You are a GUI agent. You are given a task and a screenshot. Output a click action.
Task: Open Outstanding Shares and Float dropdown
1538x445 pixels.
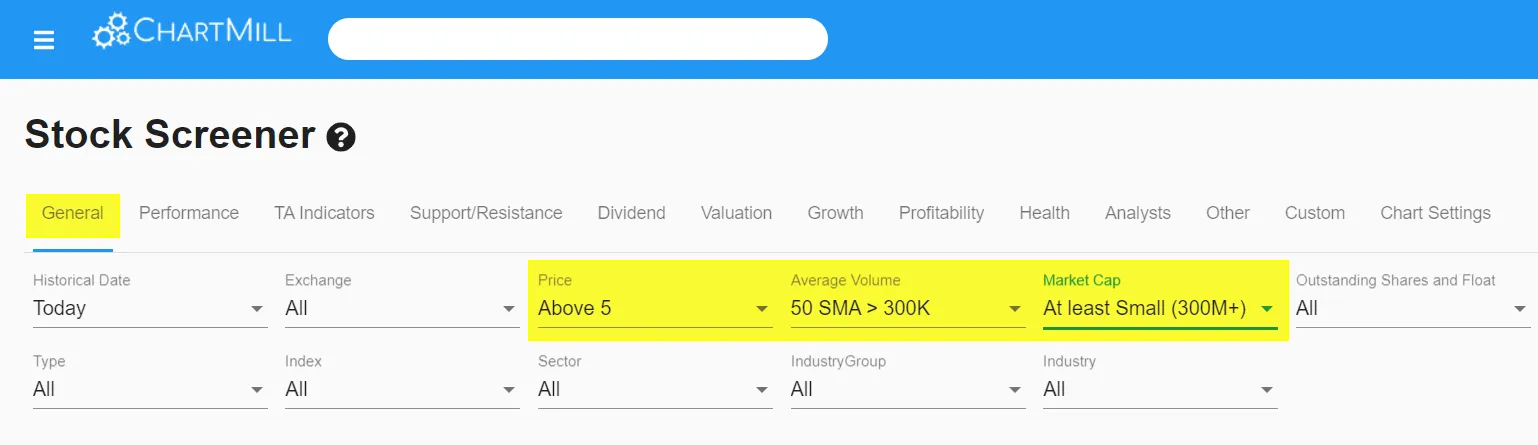(1413, 308)
